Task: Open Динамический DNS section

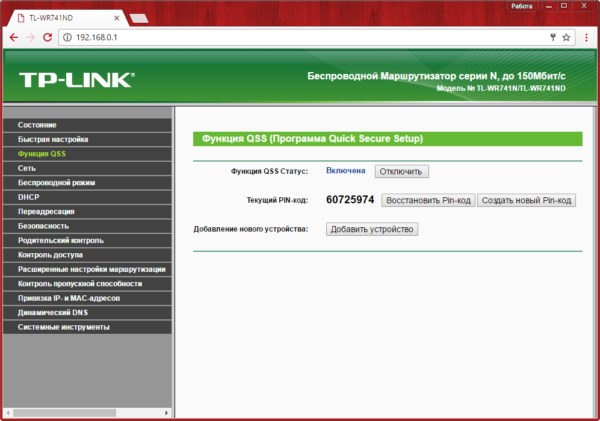Action: tap(87, 313)
